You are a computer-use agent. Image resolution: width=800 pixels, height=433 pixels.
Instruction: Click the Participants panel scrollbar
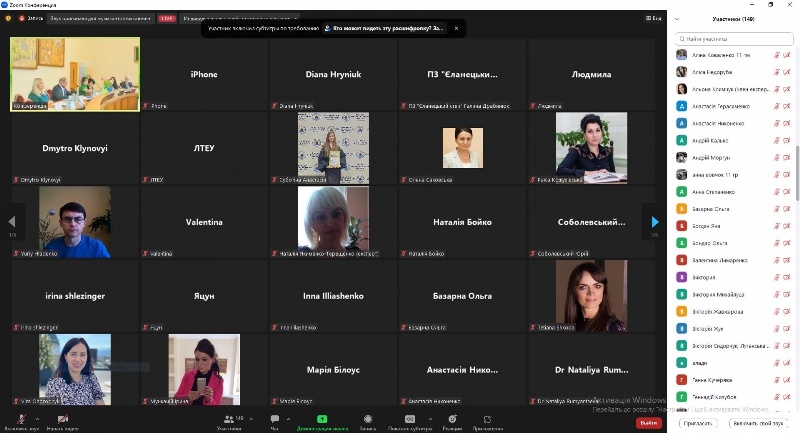click(797, 173)
